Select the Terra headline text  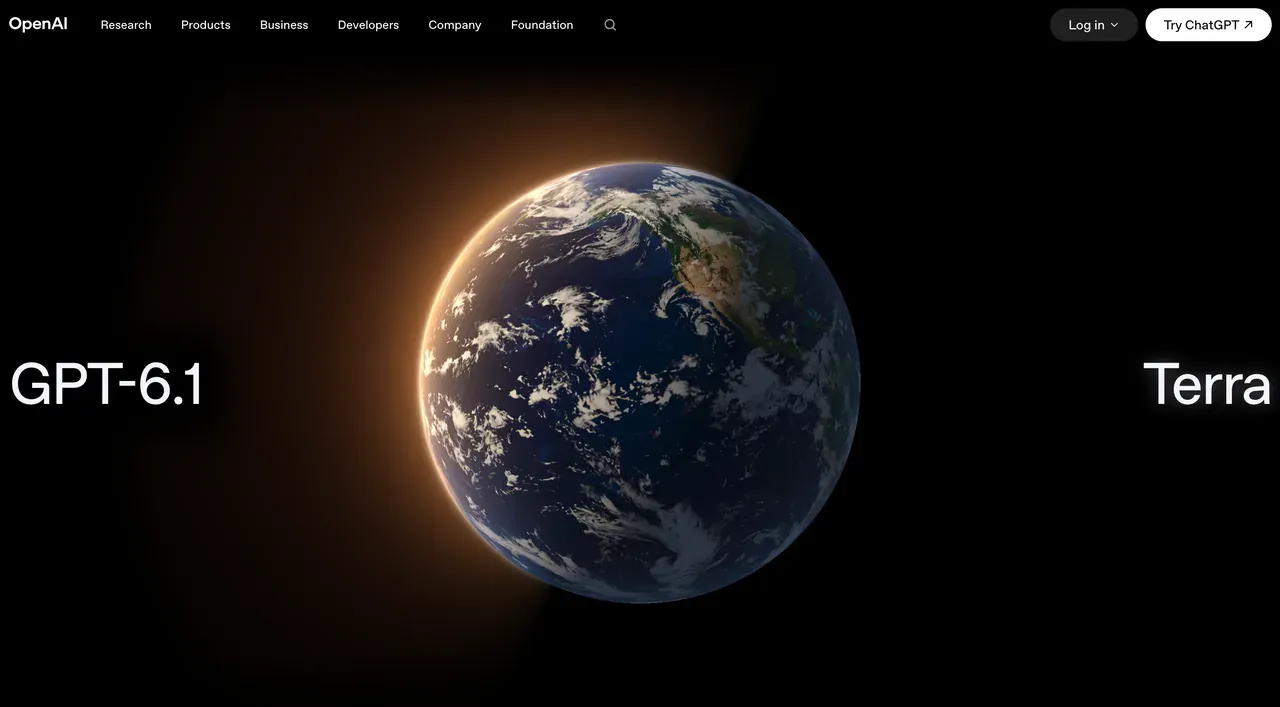click(x=1207, y=384)
